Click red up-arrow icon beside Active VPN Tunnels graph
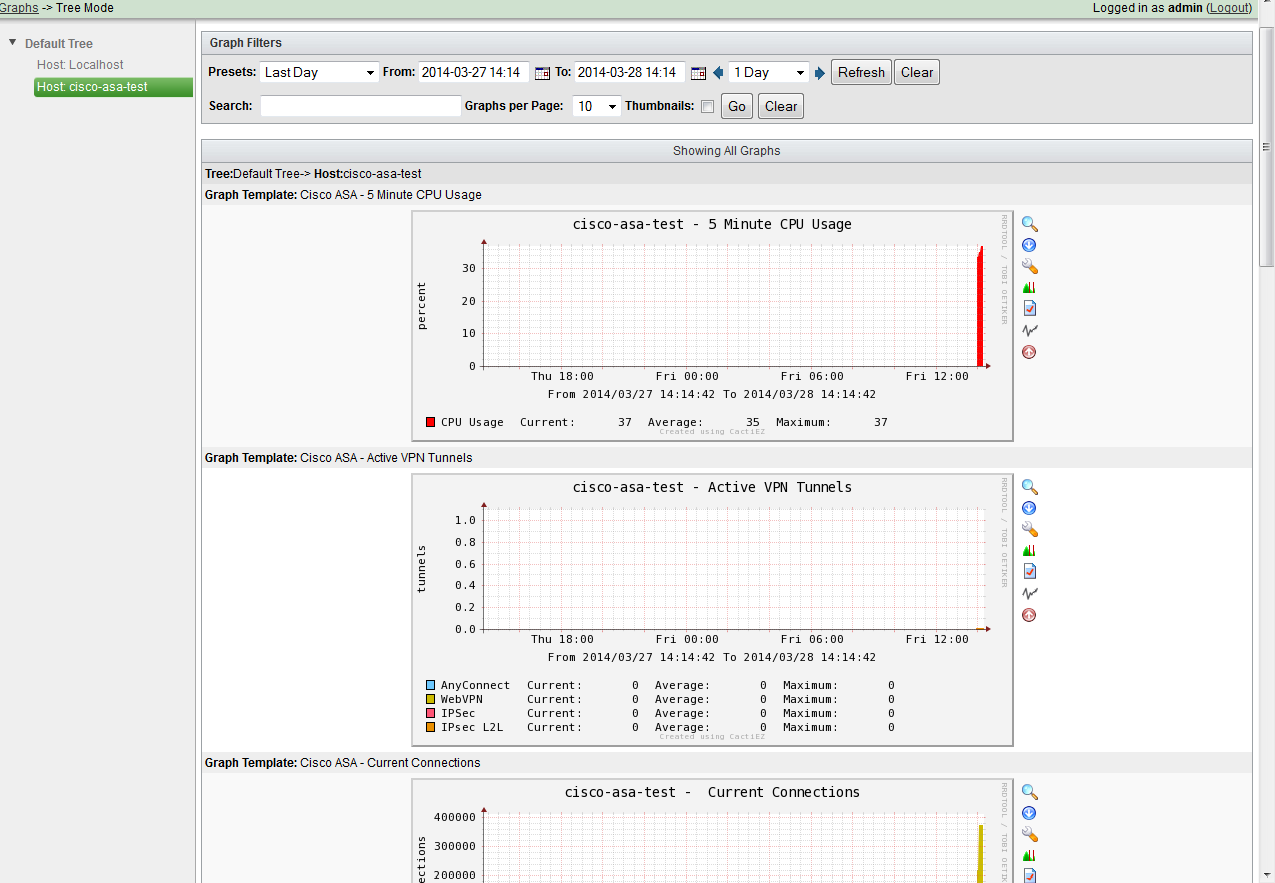This screenshot has height=883, width=1275. click(x=1029, y=615)
